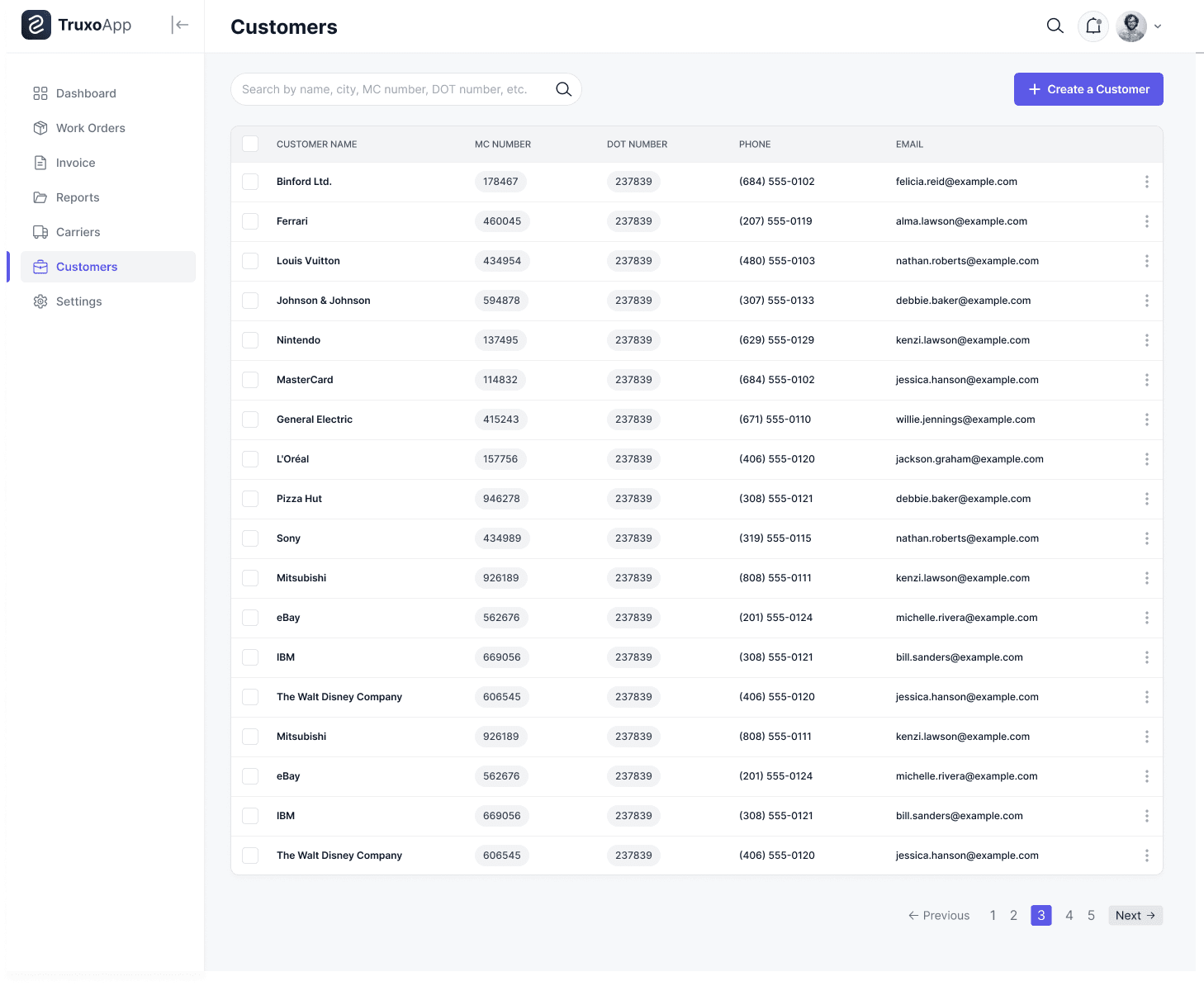Open row actions for Ferrari

point(1146,221)
